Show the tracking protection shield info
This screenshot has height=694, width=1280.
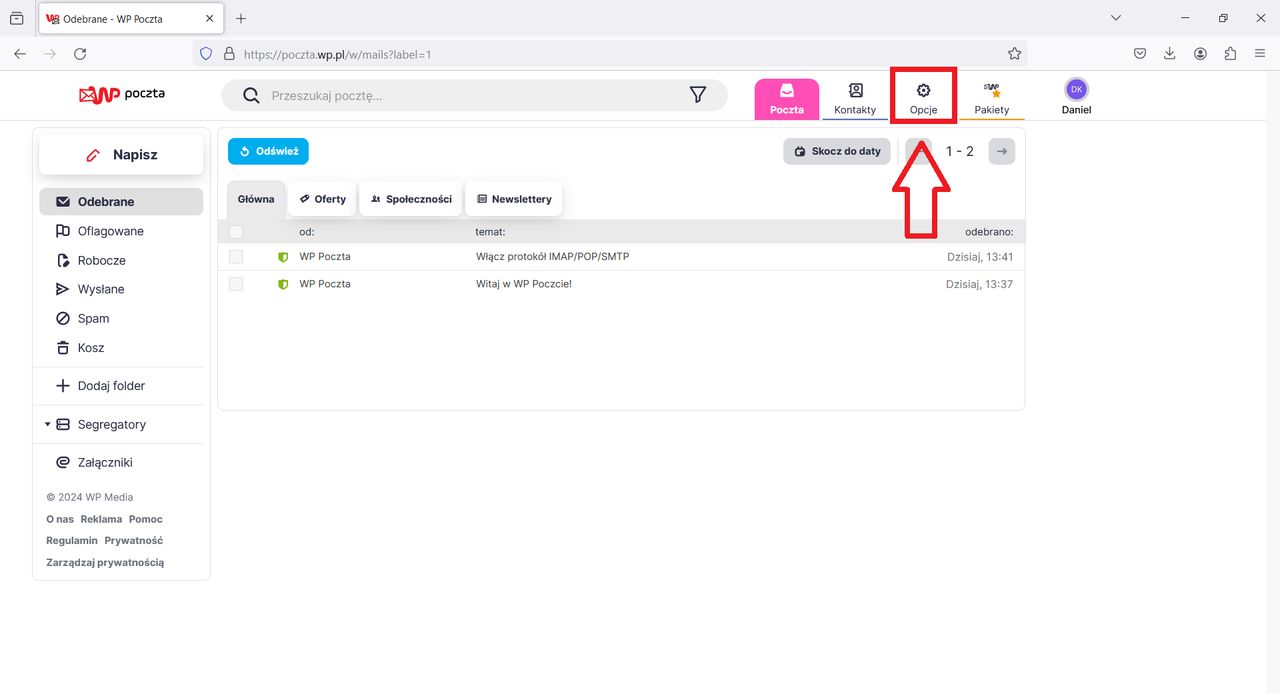(x=206, y=54)
